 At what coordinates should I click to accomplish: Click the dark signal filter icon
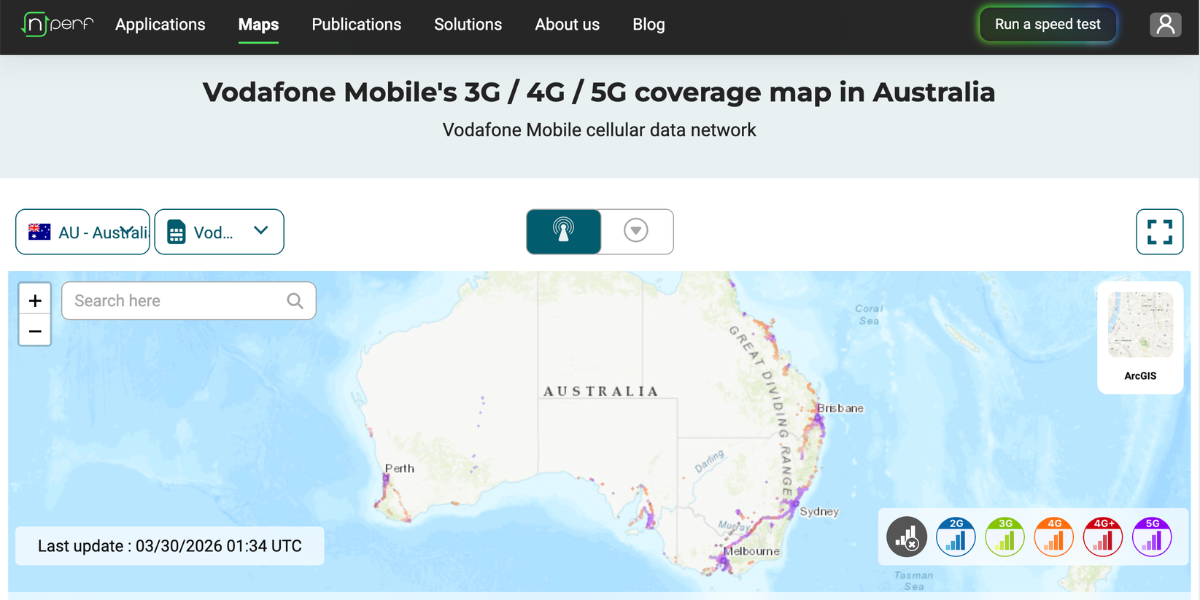[907, 537]
